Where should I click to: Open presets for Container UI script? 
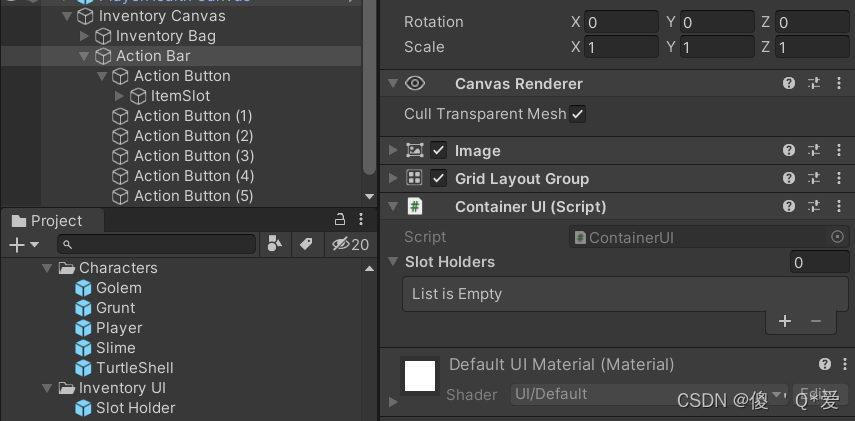[x=814, y=206]
